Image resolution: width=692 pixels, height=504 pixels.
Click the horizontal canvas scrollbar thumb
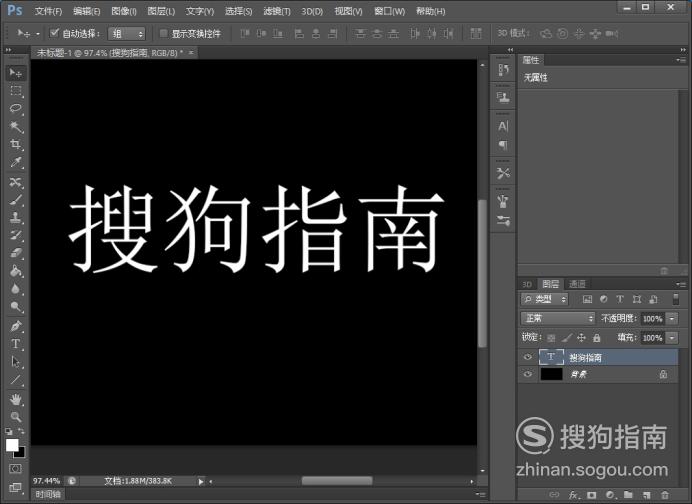pyautogui.click(x=337, y=481)
